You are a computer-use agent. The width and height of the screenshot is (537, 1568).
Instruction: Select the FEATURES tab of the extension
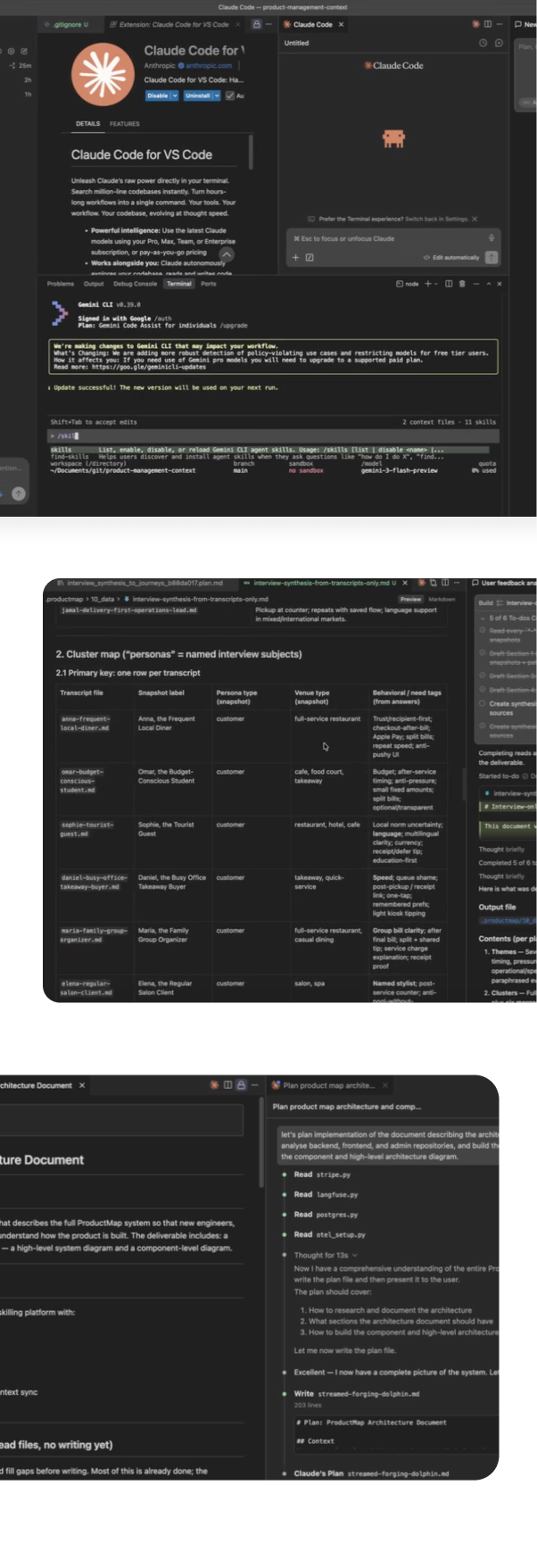[x=124, y=124]
